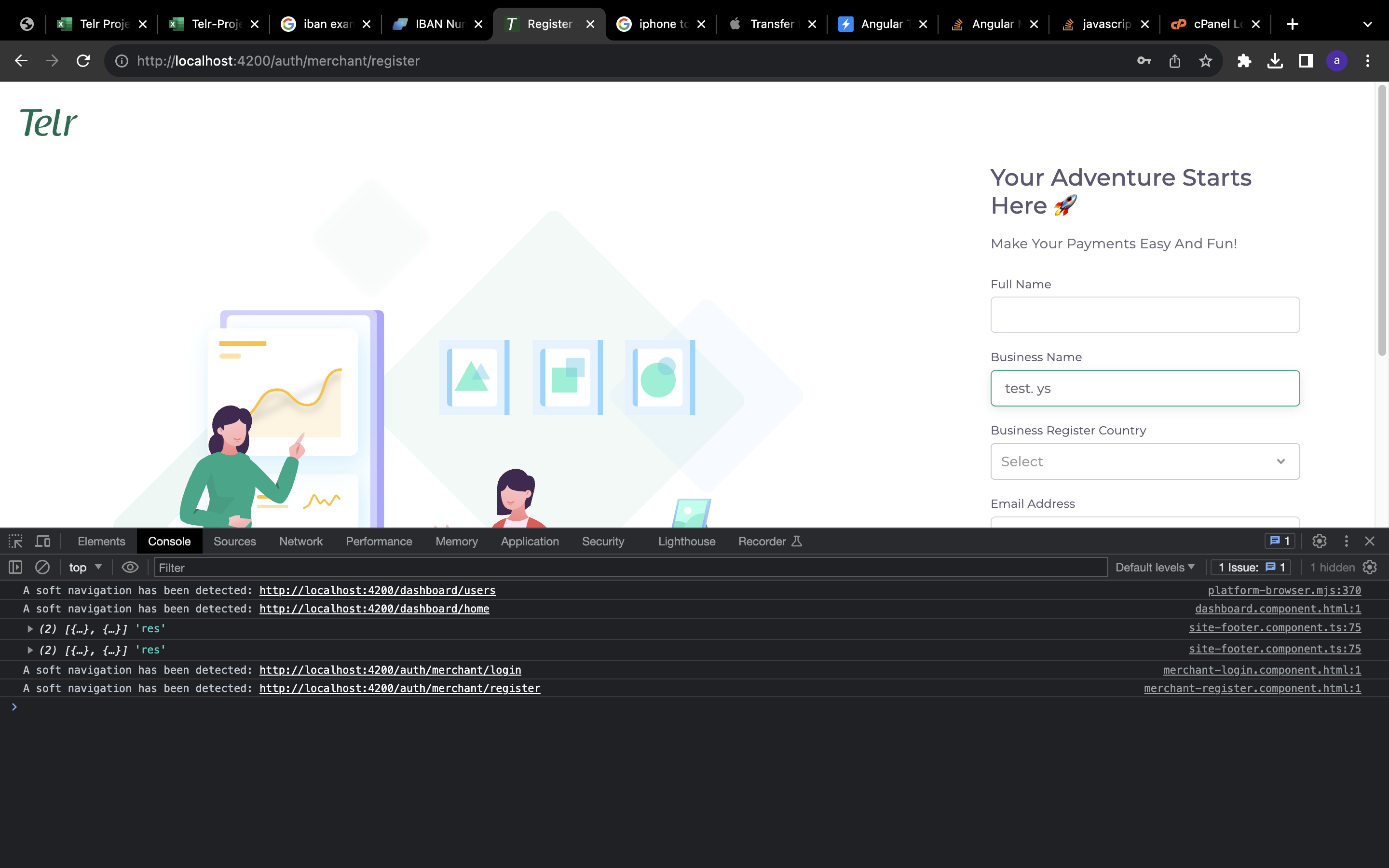Show the console sidebar icon
The height and width of the screenshot is (868, 1389).
click(x=15, y=567)
